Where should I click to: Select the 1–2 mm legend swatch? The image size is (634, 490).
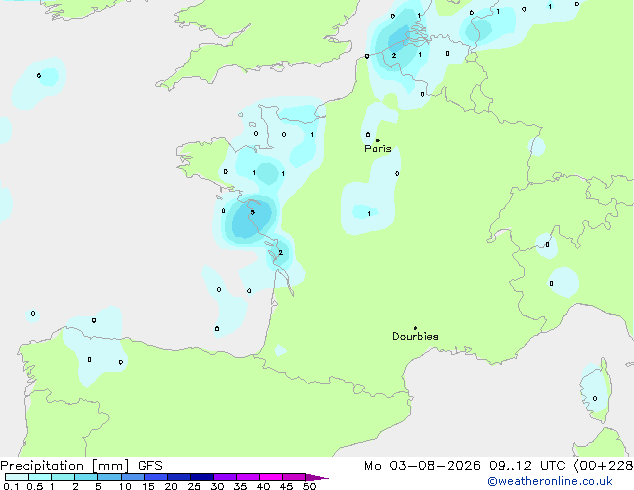63,477
